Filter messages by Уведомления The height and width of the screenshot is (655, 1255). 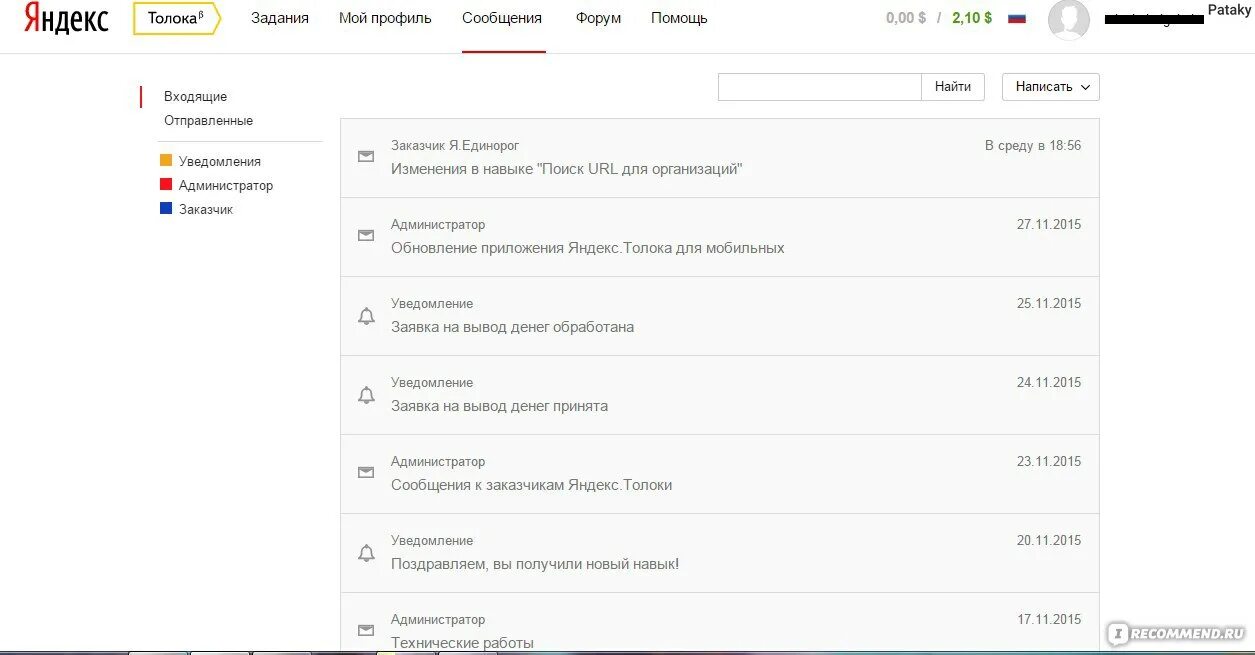click(x=219, y=162)
